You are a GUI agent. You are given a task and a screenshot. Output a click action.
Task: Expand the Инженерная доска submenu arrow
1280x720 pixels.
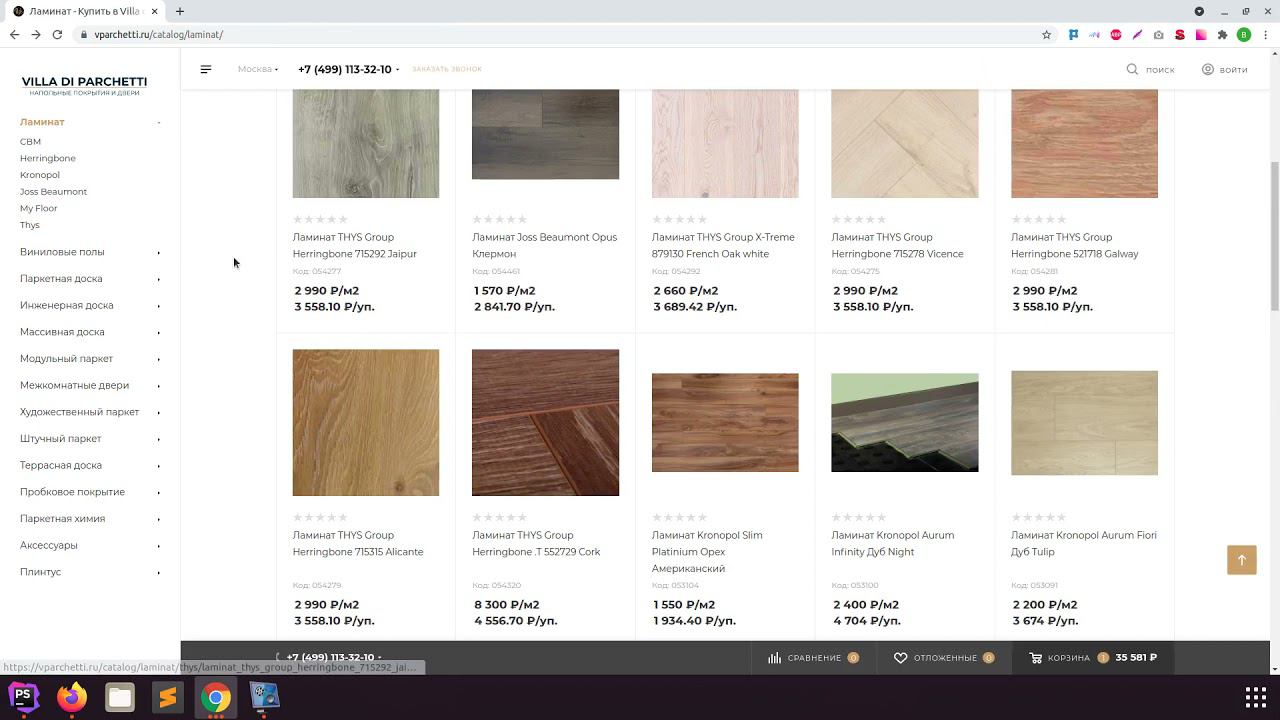(x=158, y=306)
